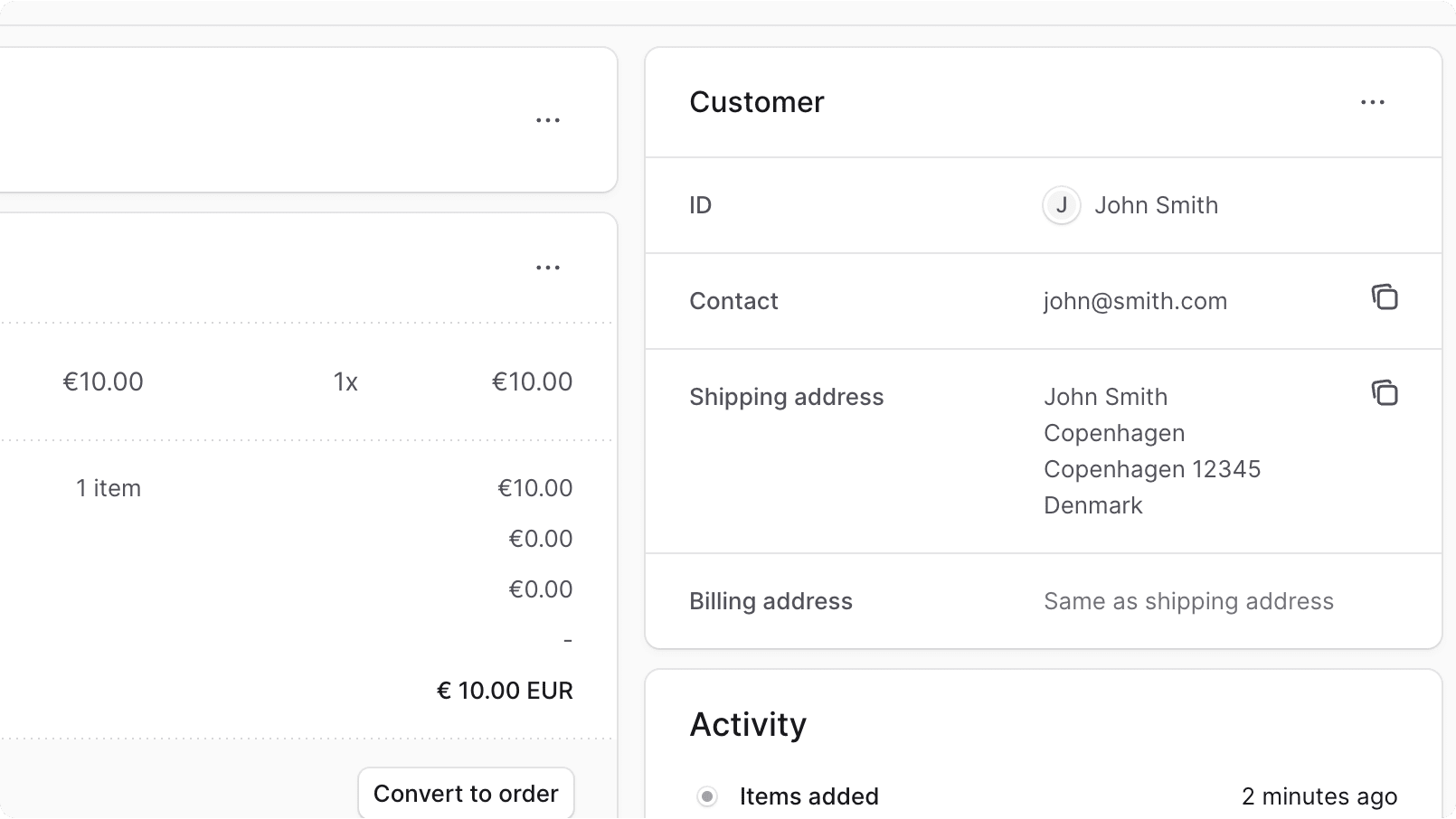This screenshot has width=1456, height=819.
Task: Open the options menu on the top-left card
Action: click(x=548, y=119)
